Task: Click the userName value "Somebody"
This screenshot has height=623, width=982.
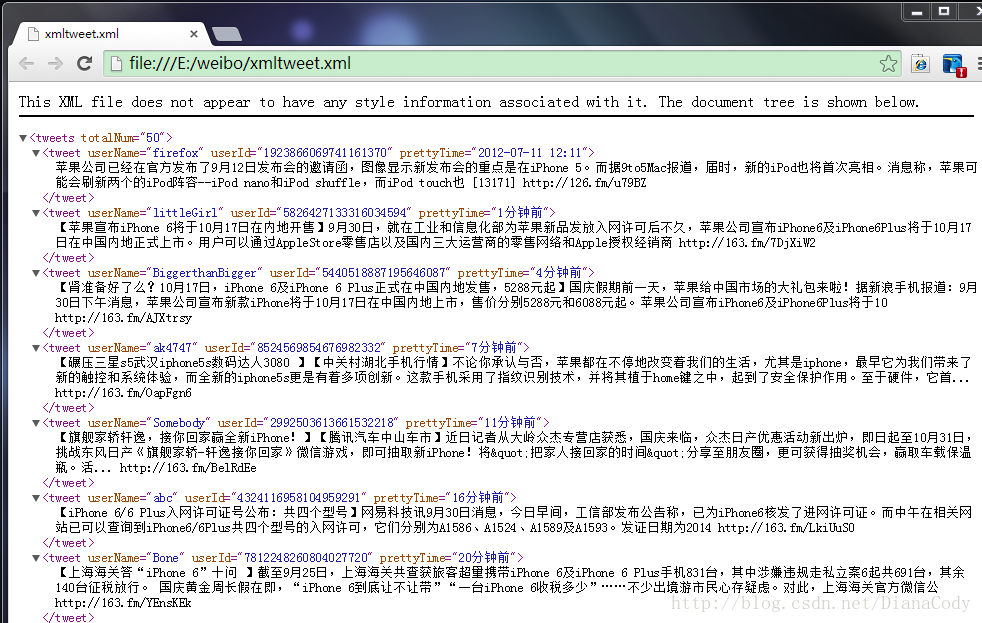Action: (179, 423)
